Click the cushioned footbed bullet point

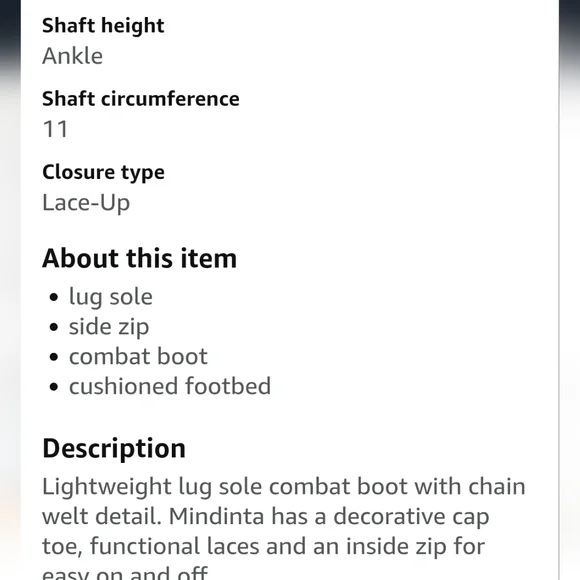tap(170, 386)
